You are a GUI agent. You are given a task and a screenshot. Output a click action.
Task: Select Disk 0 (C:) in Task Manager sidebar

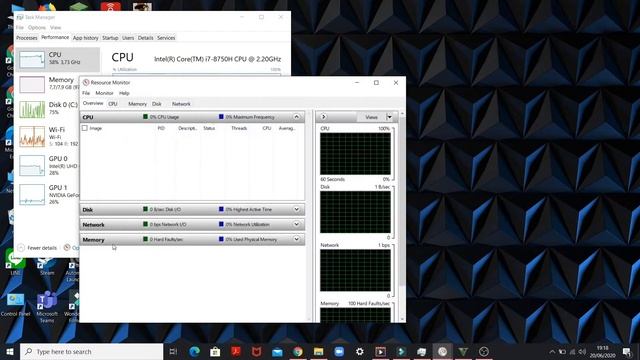tap(48, 109)
